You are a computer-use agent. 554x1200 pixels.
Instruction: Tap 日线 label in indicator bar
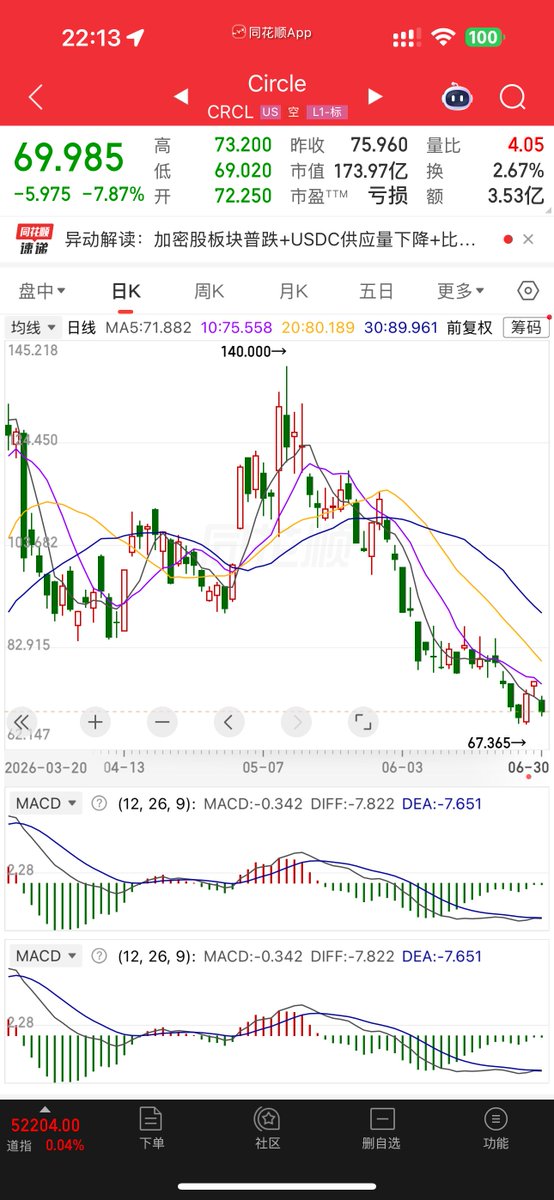pos(81,327)
